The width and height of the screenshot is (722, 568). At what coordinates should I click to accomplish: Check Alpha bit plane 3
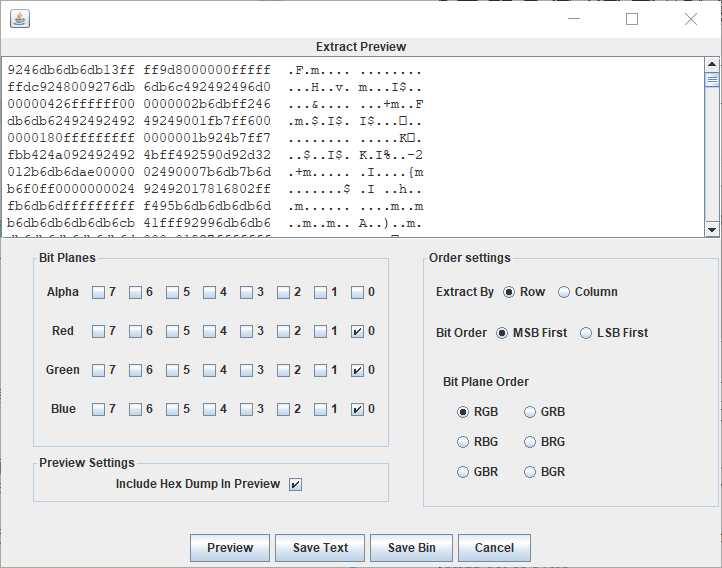tap(246, 292)
